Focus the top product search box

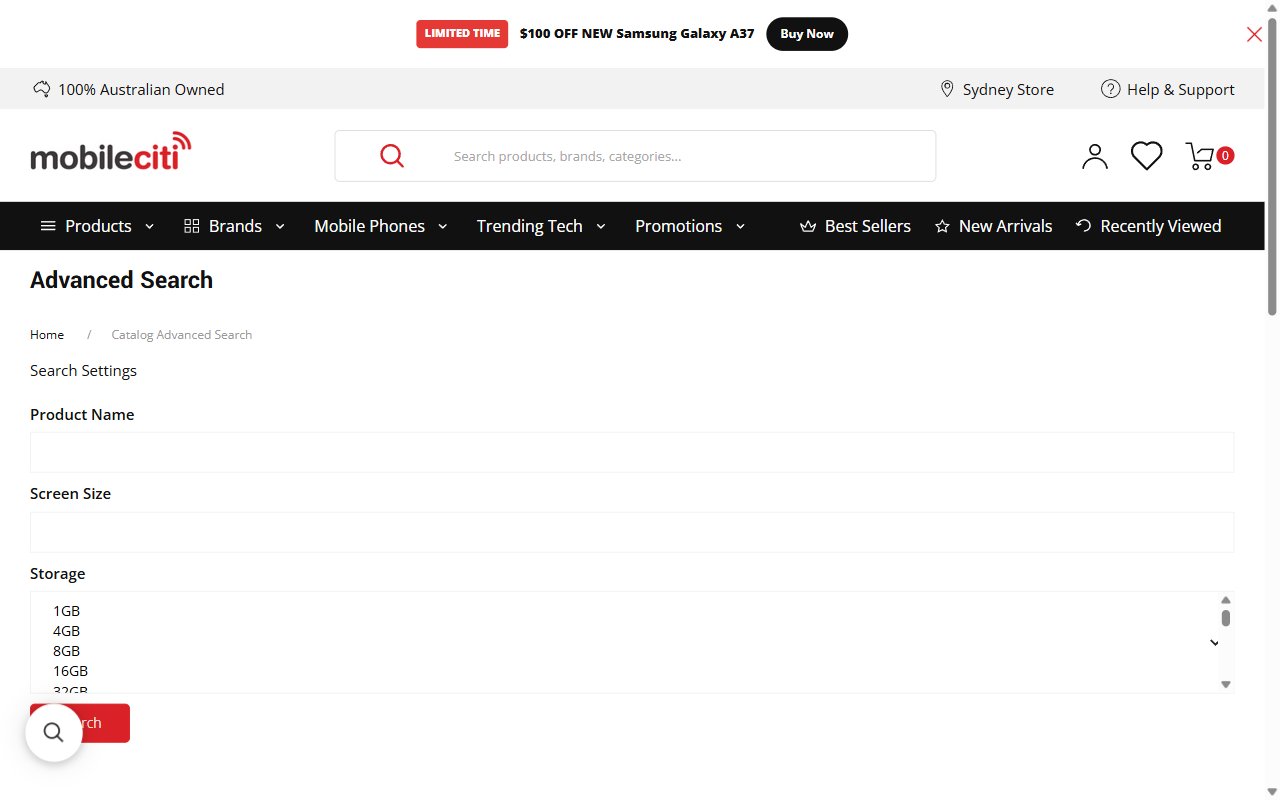pos(635,156)
